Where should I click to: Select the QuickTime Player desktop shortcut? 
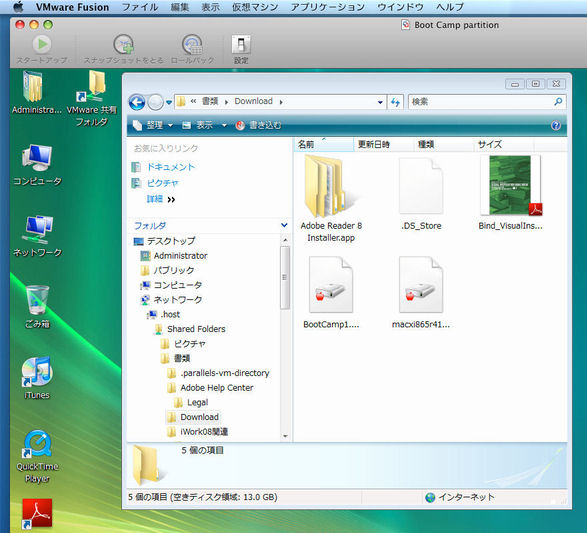pos(37,444)
